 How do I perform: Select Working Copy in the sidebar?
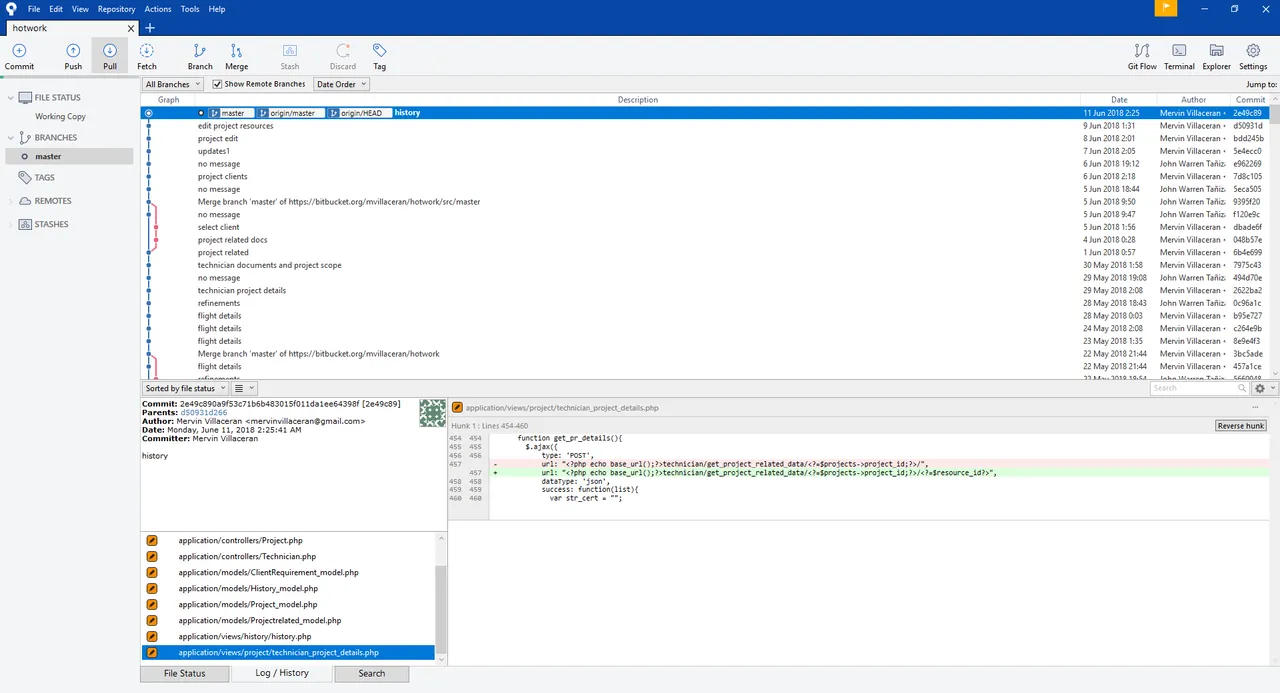[60, 116]
